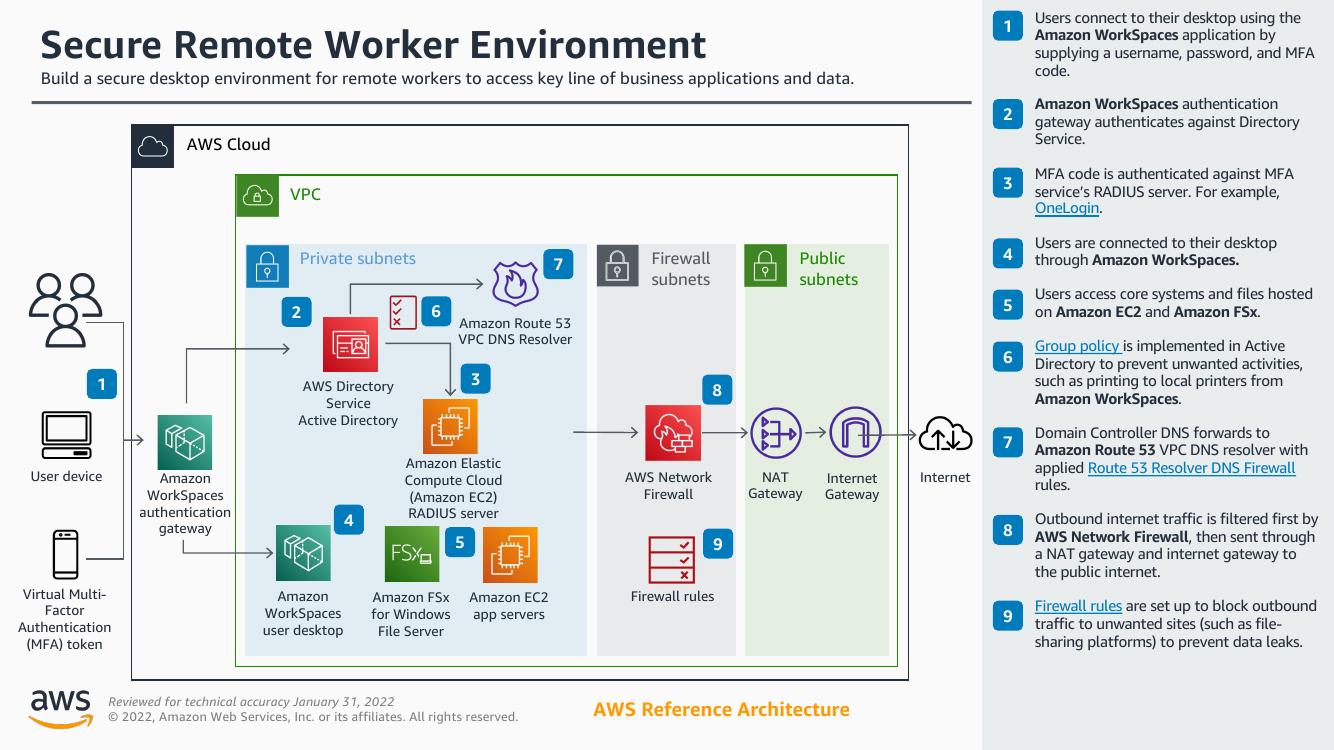Select the Amazon Route 53 VPC DNS Resolver label
This screenshot has width=1334, height=750.
pyautogui.click(x=516, y=331)
